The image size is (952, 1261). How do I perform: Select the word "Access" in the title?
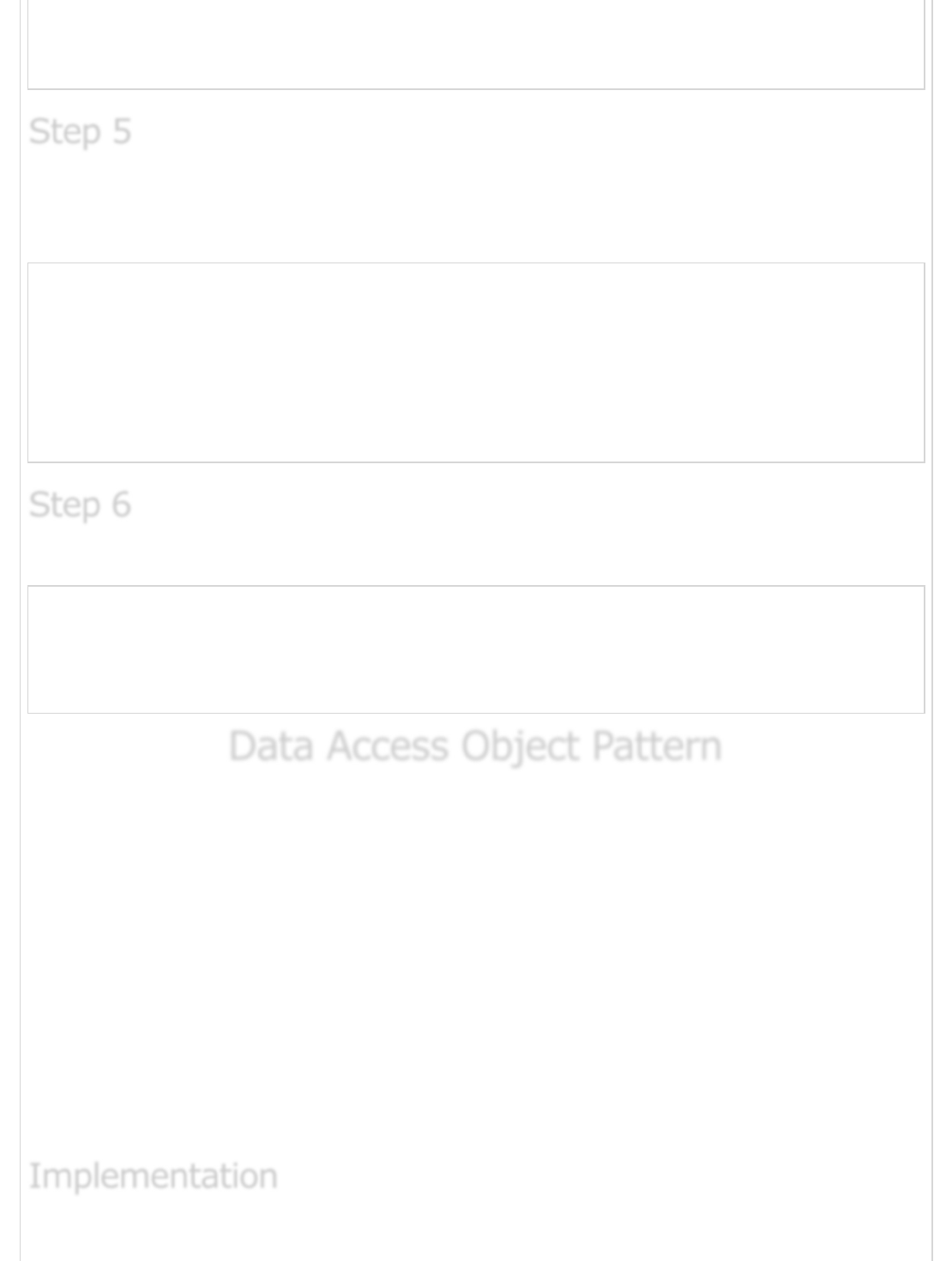(387, 745)
